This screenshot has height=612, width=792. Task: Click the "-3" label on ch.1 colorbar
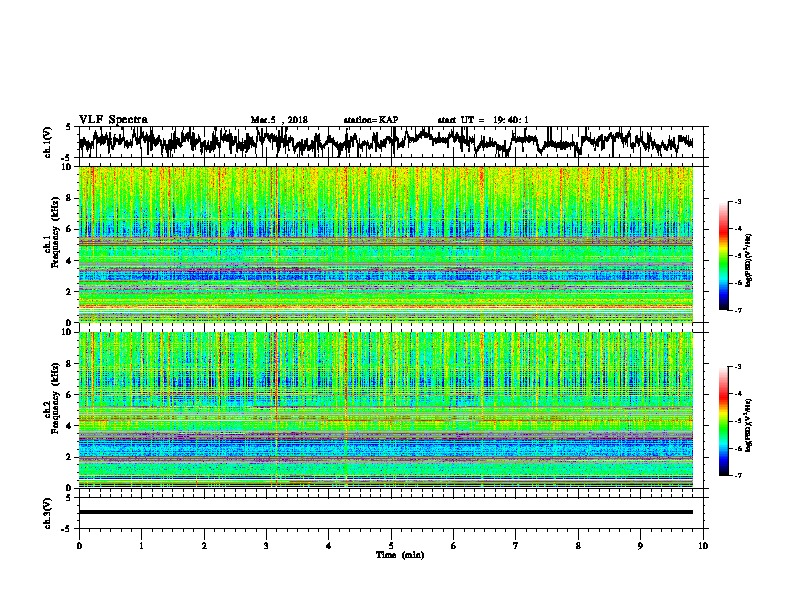coord(737,201)
